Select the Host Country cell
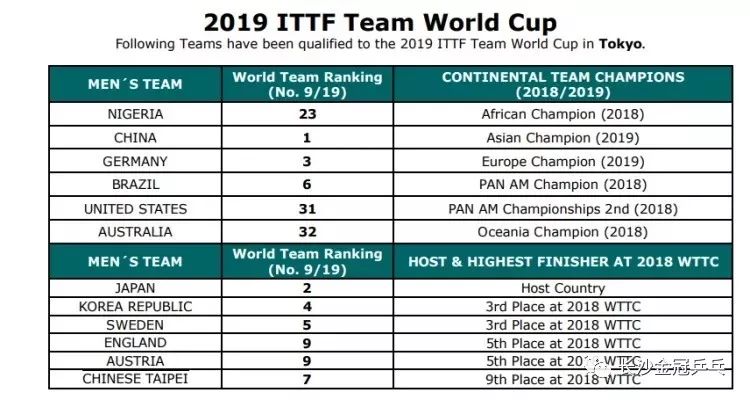 (x=563, y=288)
